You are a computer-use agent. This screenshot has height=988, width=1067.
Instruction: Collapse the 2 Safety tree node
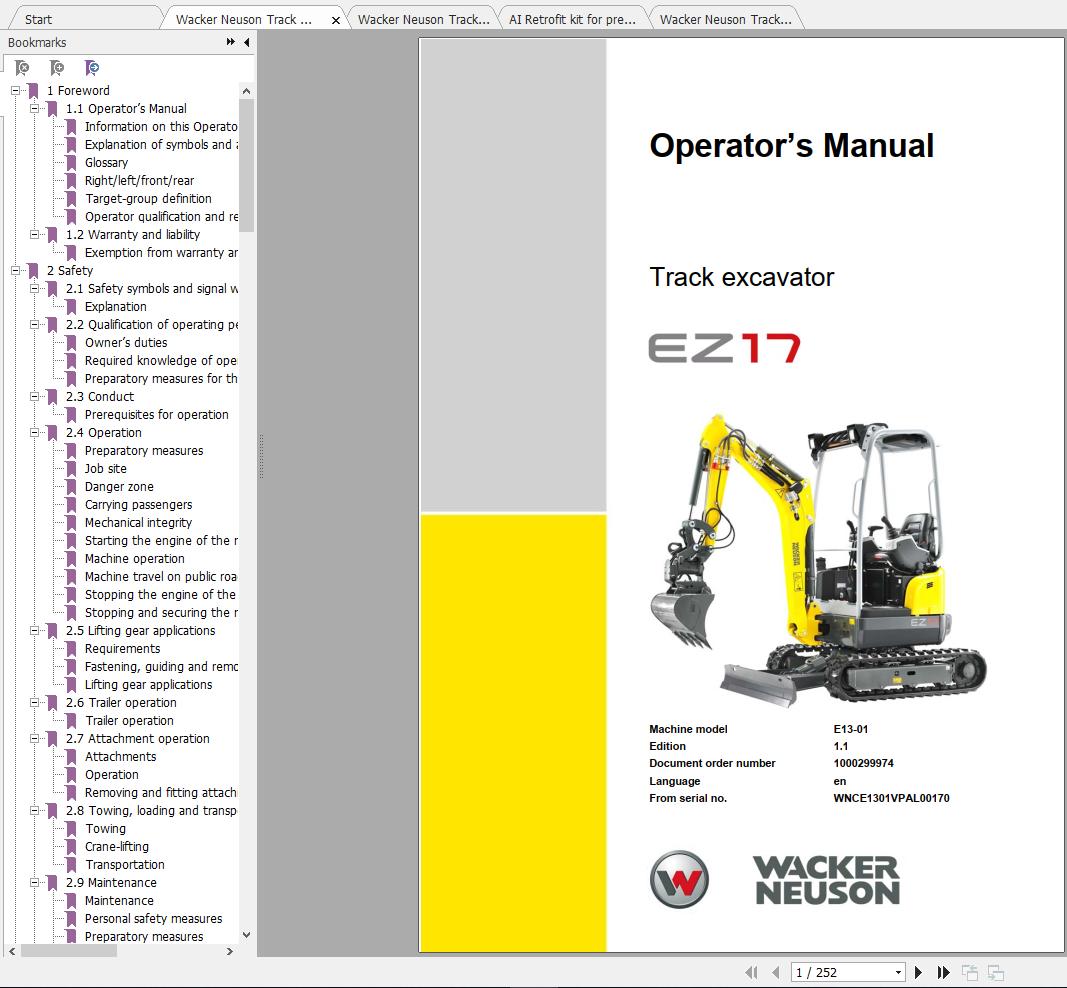click(x=15, y=270)
